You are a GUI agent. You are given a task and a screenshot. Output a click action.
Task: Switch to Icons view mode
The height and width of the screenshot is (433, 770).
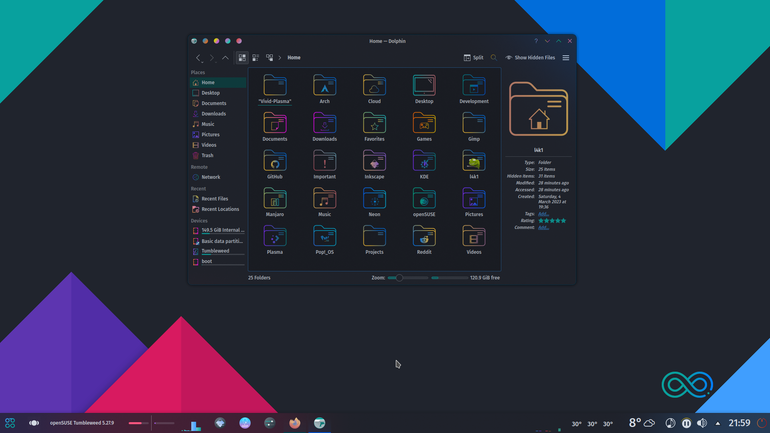[x=242, y=58]
